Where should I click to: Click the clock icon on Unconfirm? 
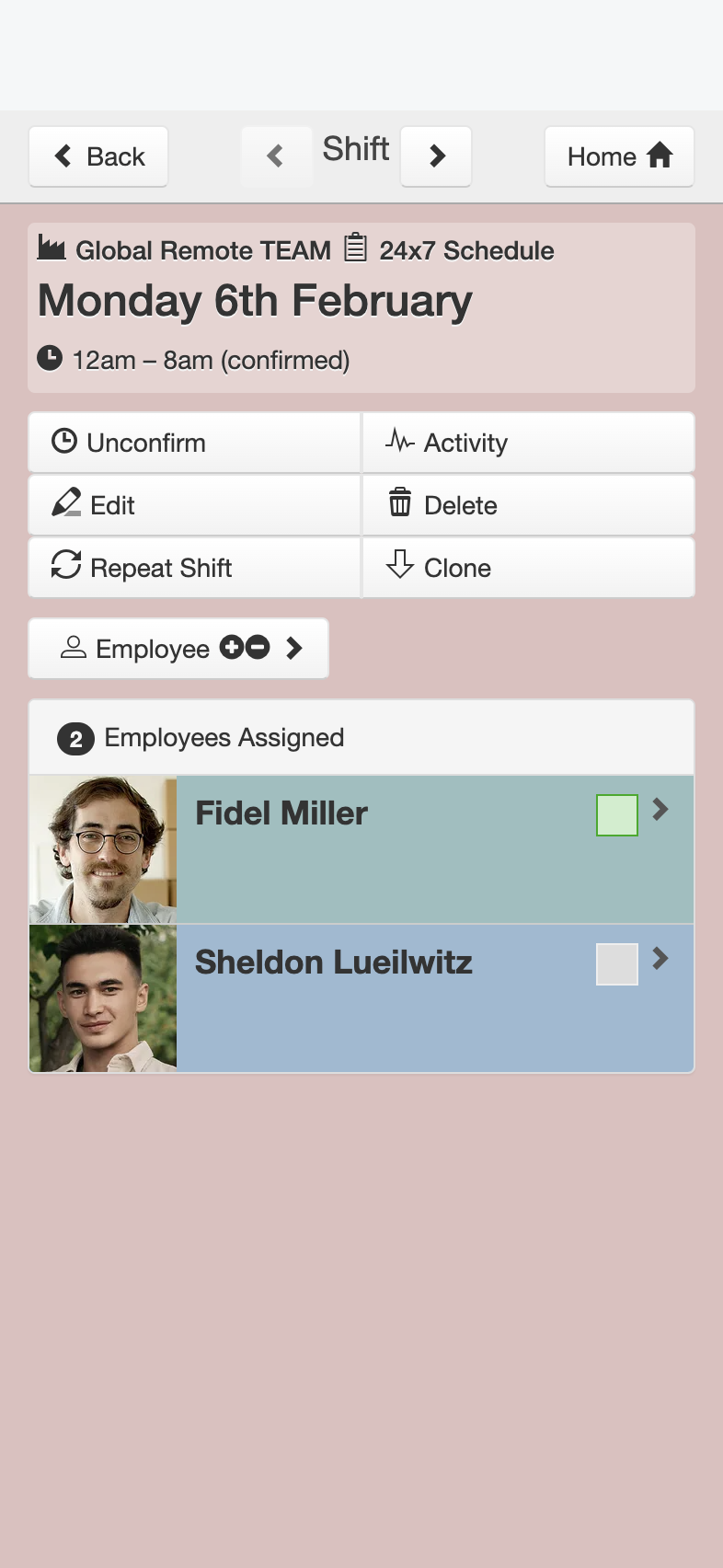click(63, 442)
